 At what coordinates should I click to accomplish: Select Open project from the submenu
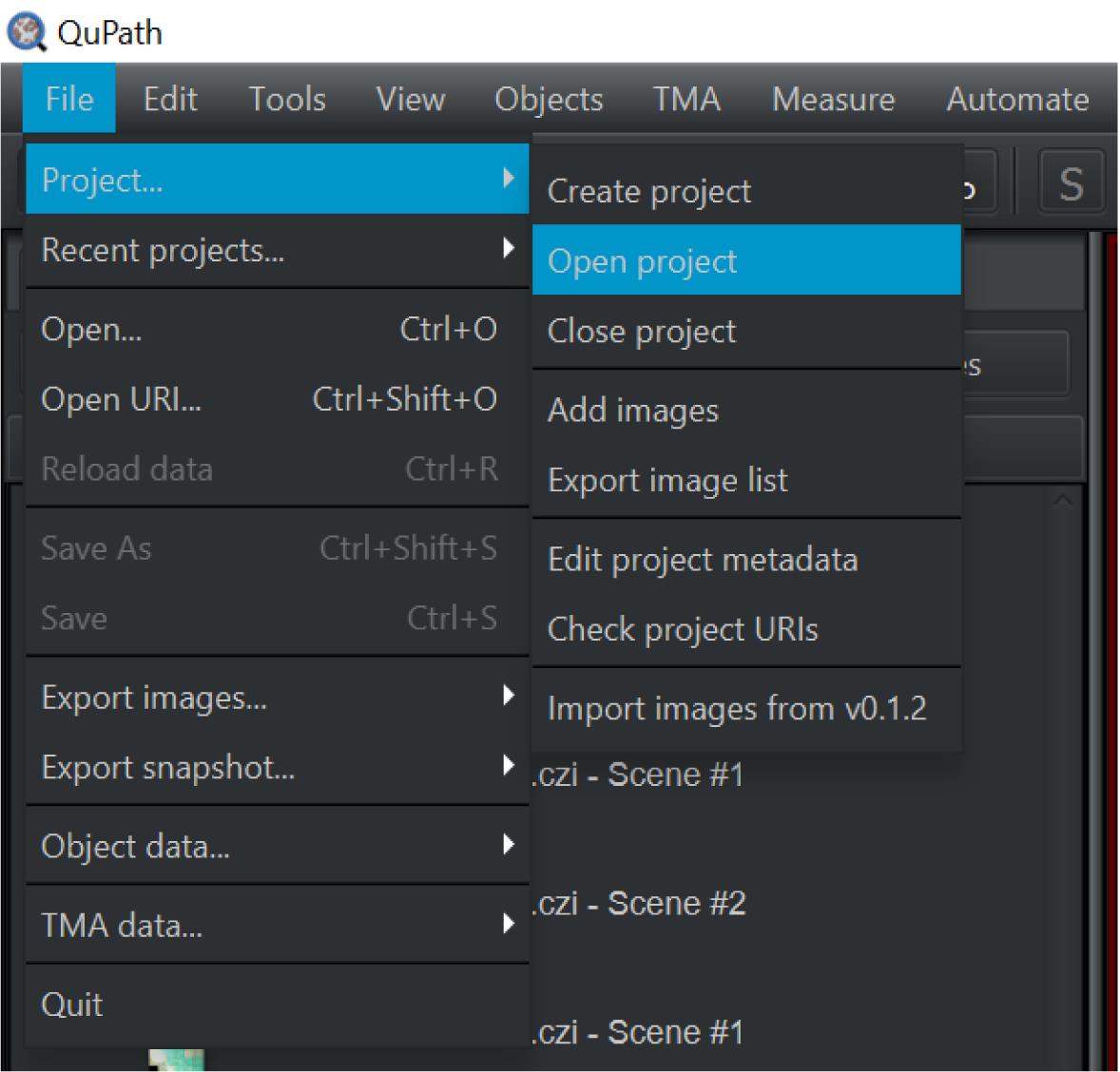click(x=643, y=261)
